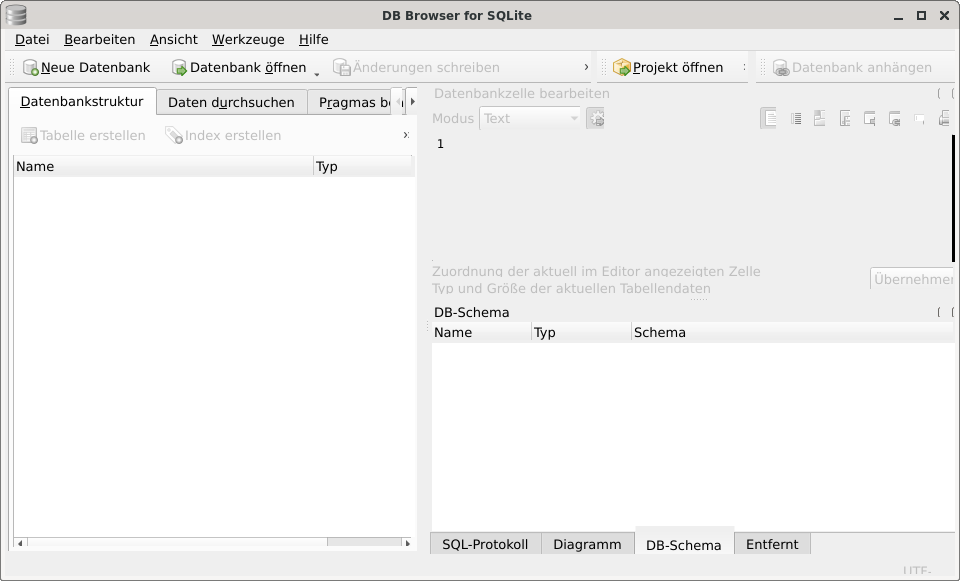Screen dimensions: 960x581
Task: Open the Datei menu
Action: click(x=32, y=40)
